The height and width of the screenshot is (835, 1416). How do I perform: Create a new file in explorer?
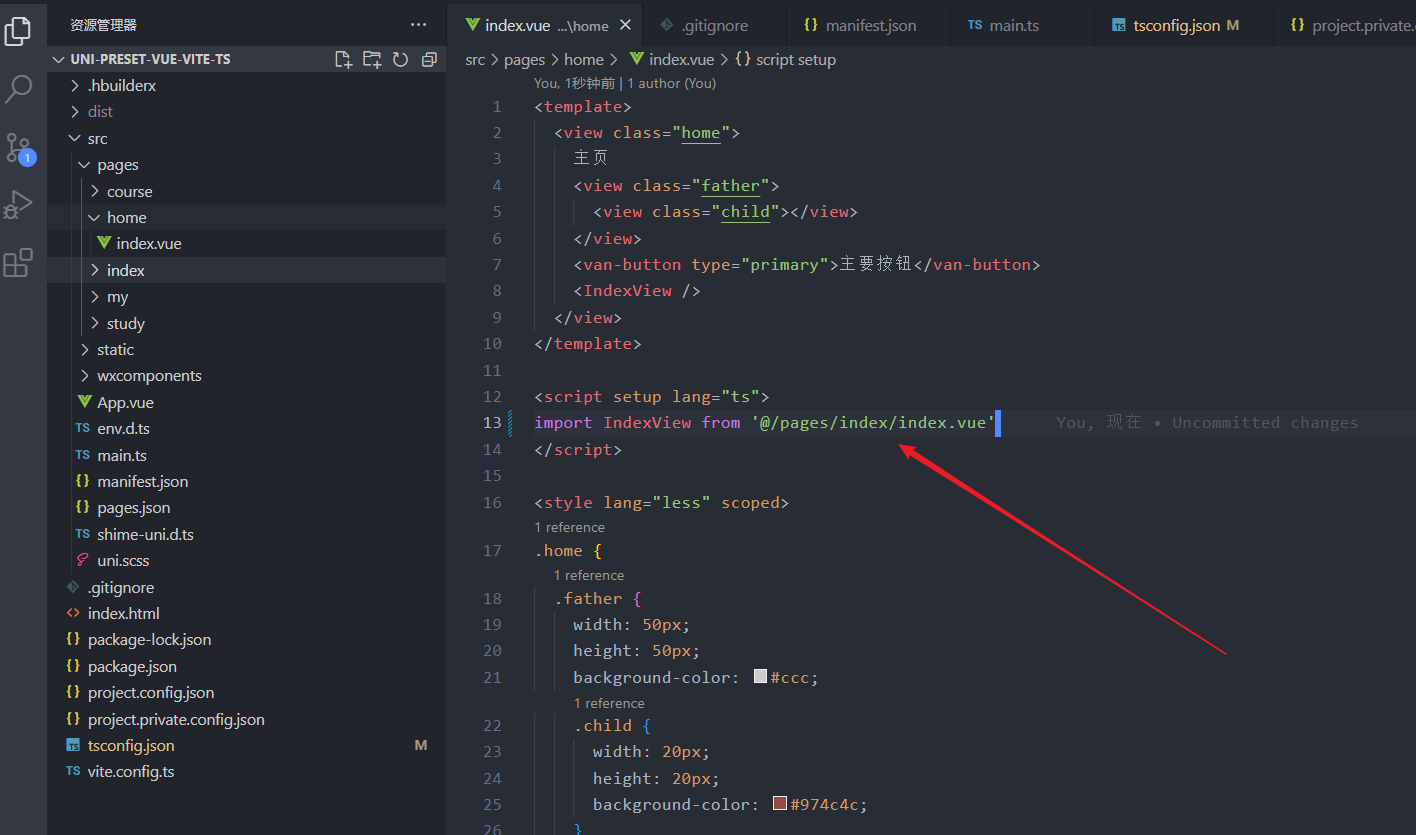tap(343, 59)
